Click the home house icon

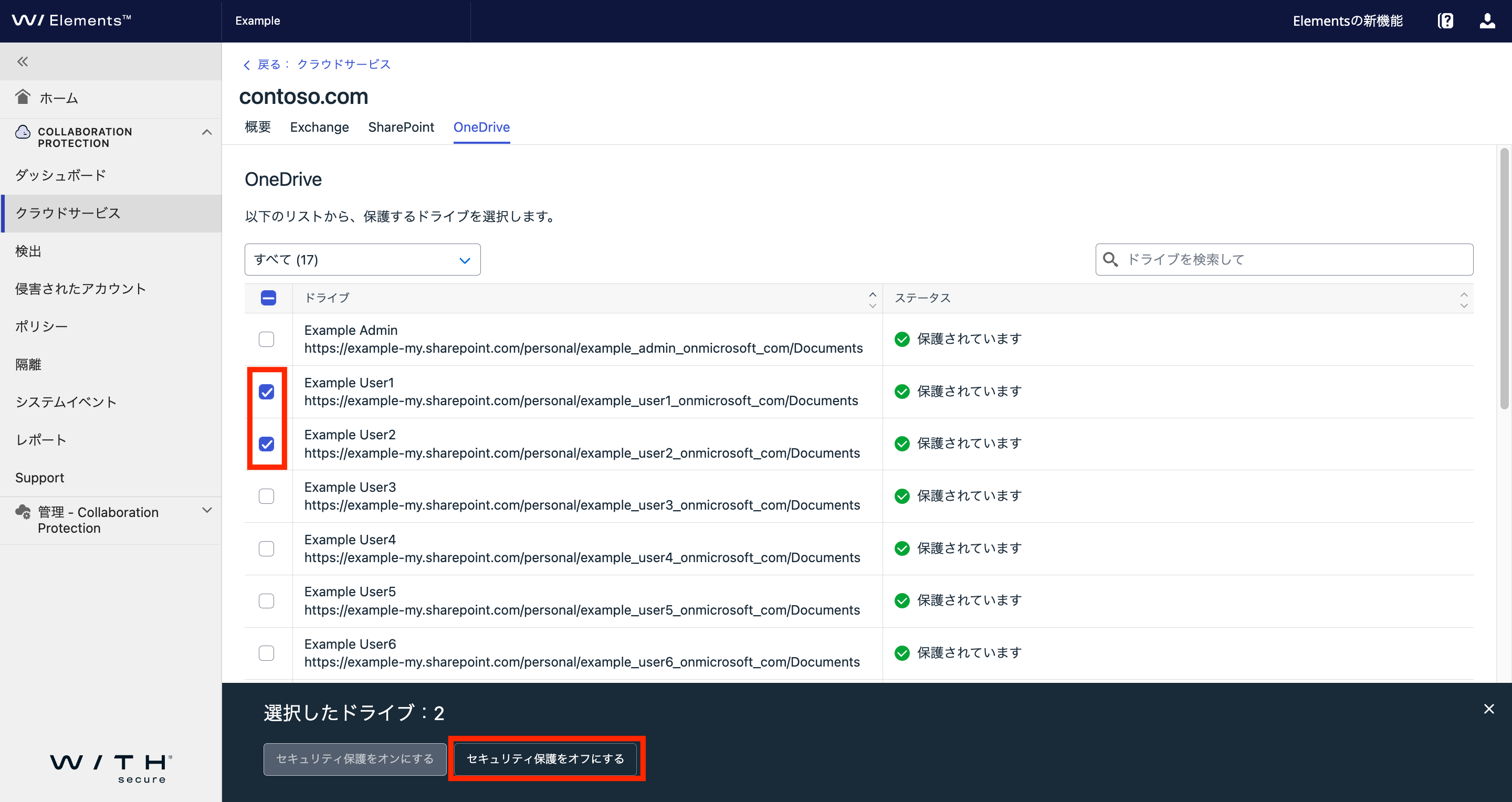tap(23, 97)
